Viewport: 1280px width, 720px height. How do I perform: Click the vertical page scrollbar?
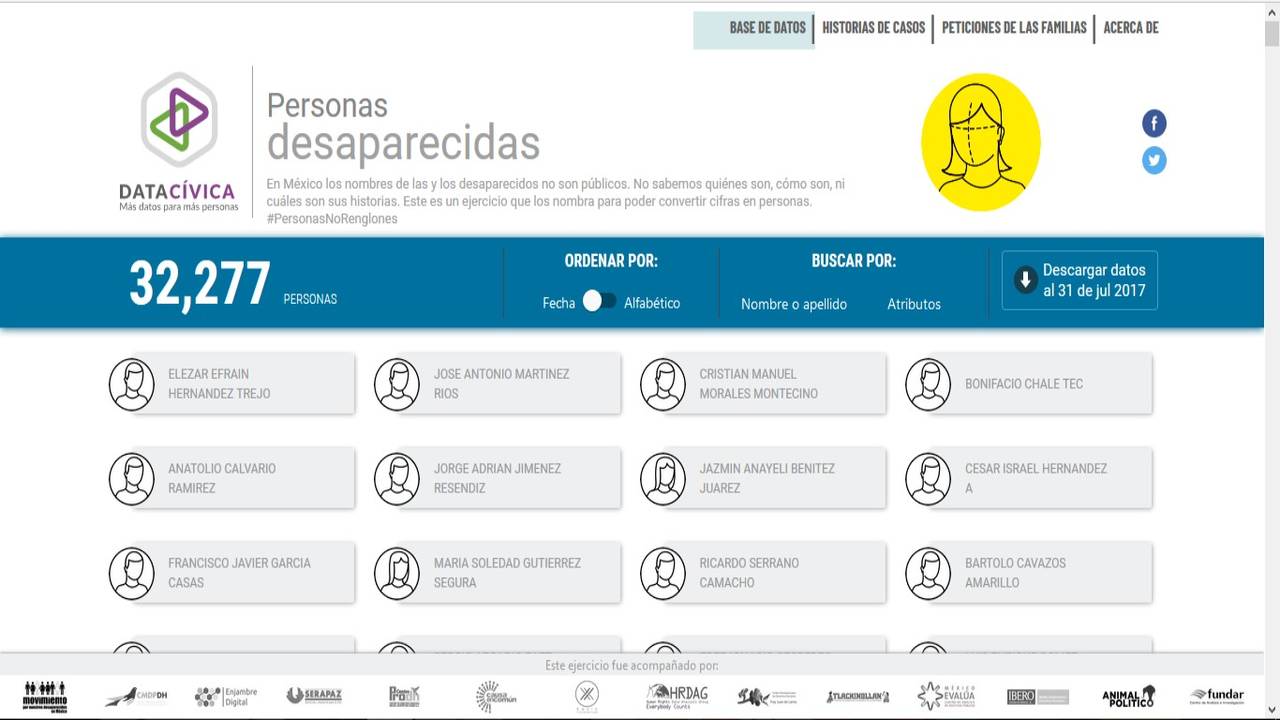(x=1271, y=300)
